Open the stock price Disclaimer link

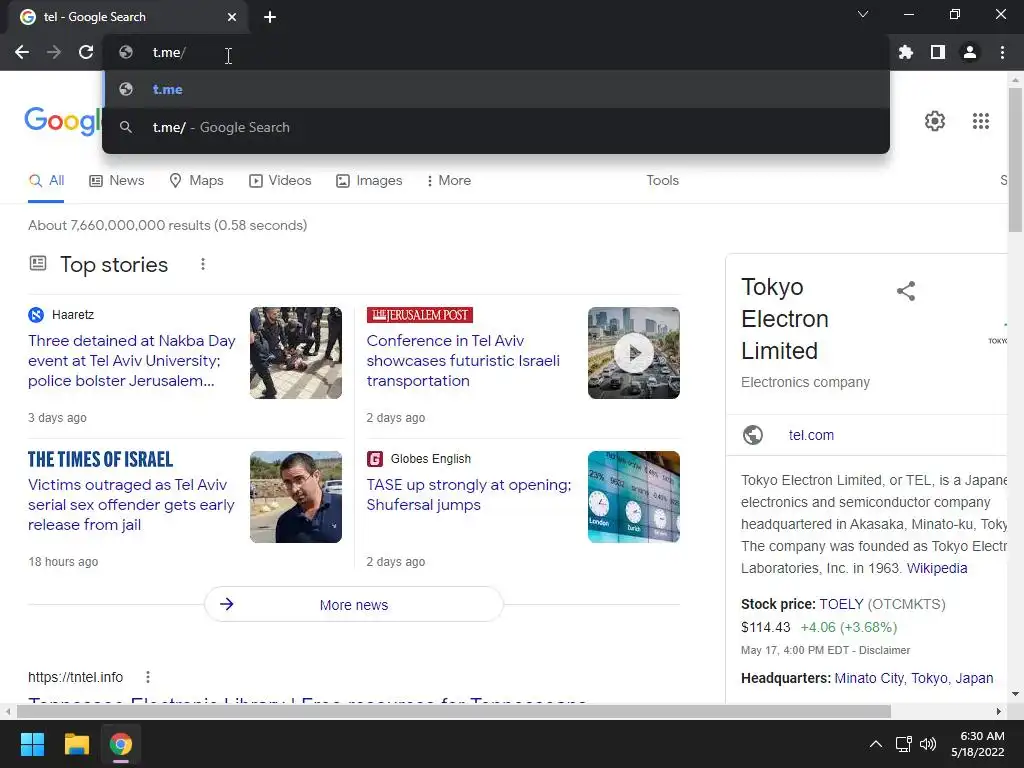[x=884, y=650]
